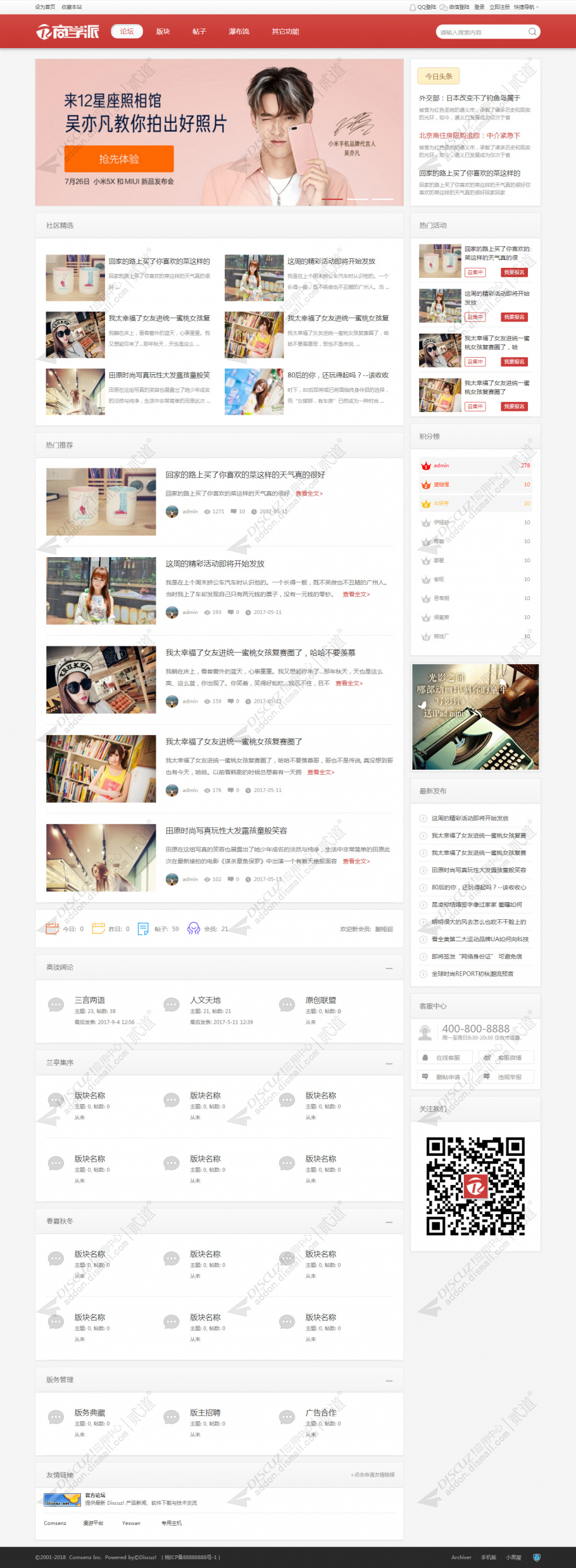Open the 手机版 footer link
The height and width of the screenshot is (1568, 576).
(489, 1557)
